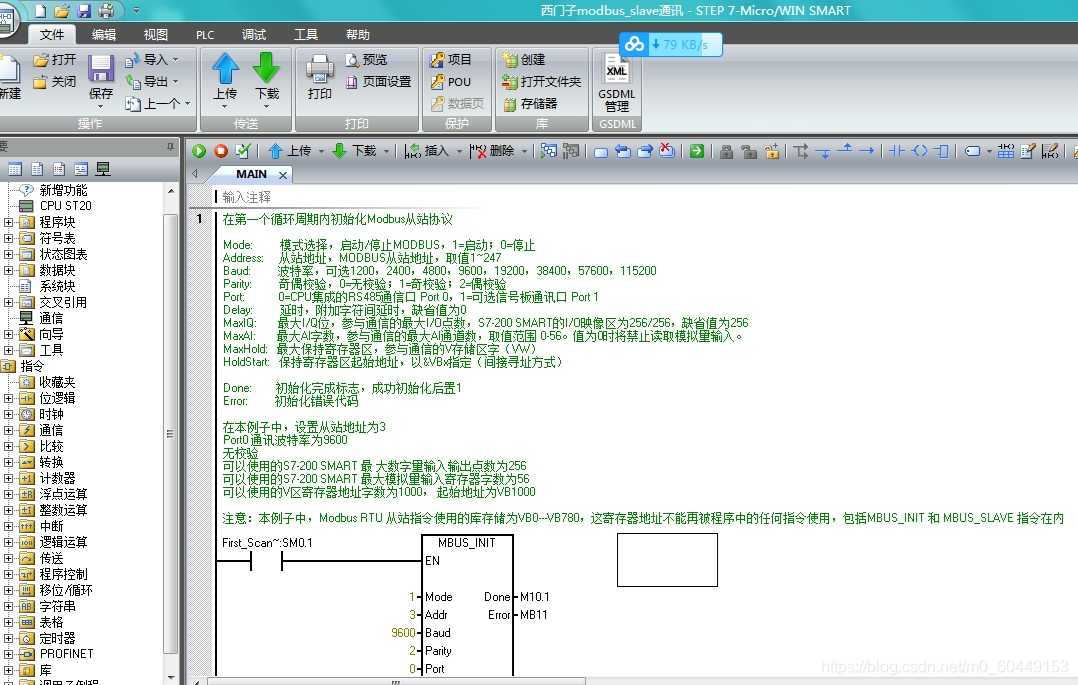Open the 视图 ribbon tab
Viewport: 1078px width, 685px height.
click(155, 34)
